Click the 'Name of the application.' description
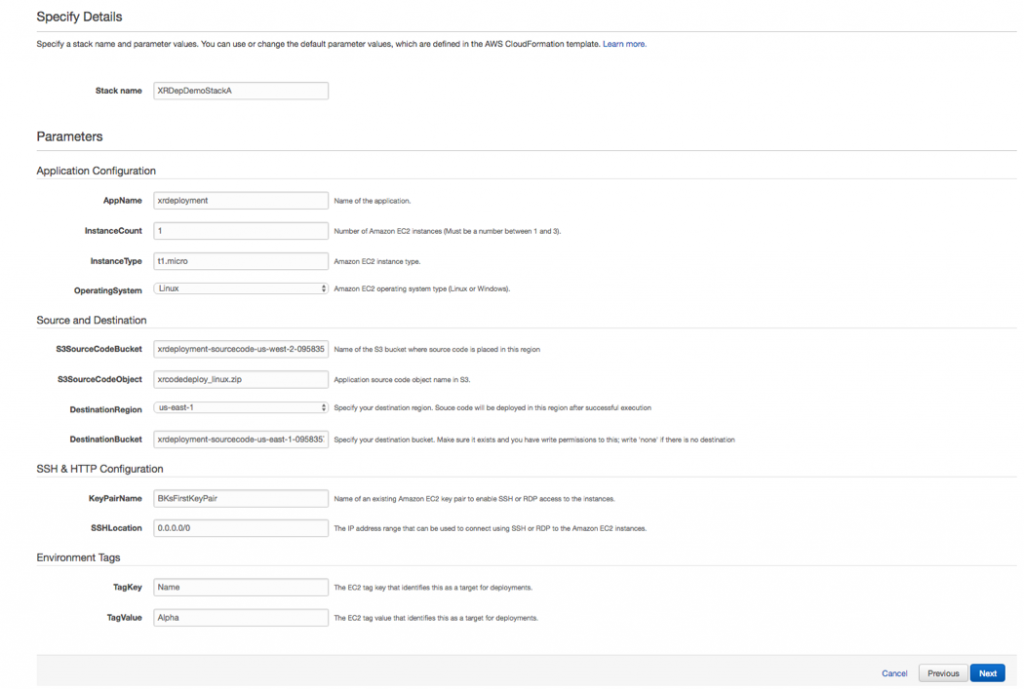1024x689 pixels. point(372,201)
